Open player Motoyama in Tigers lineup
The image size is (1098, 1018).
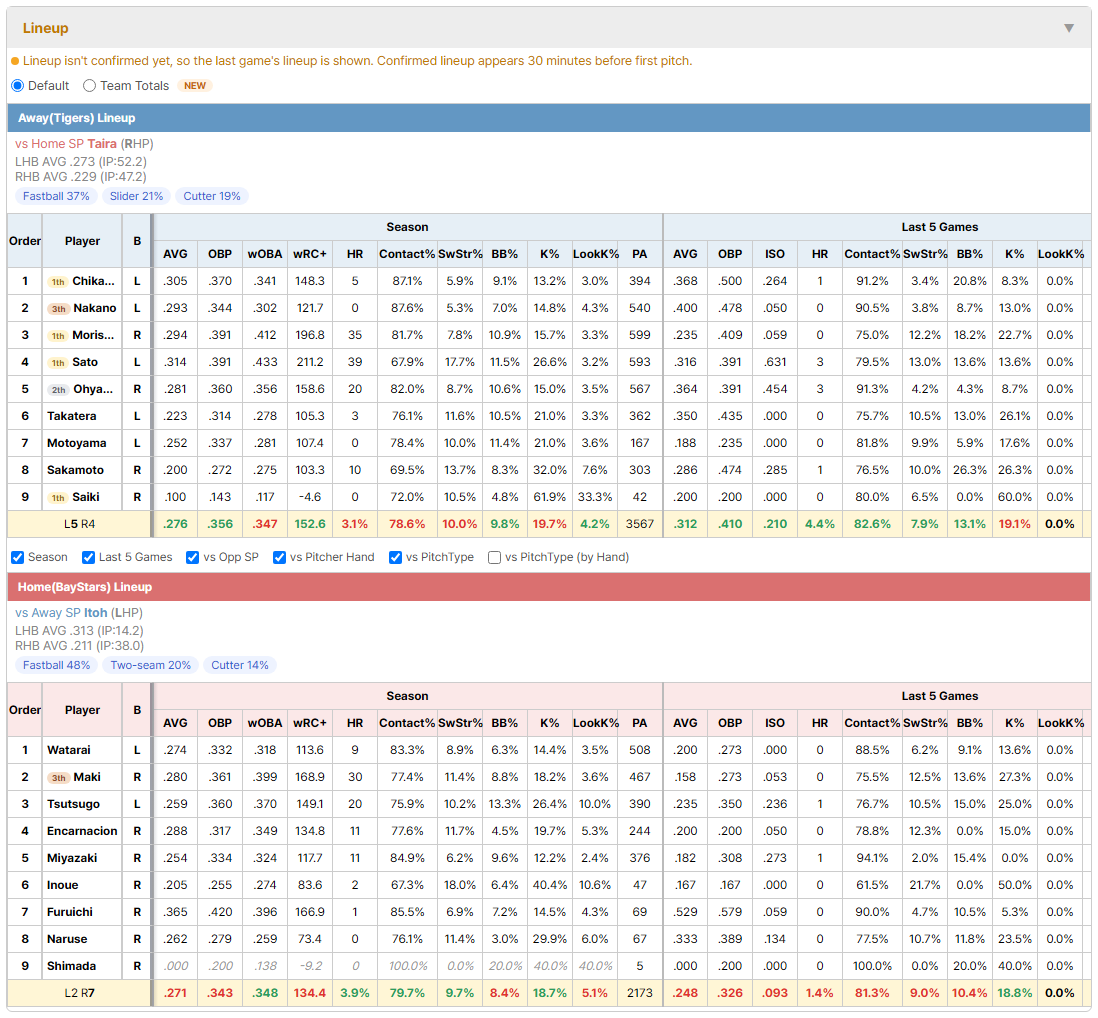pyautogui.click(x=76, y=443)
